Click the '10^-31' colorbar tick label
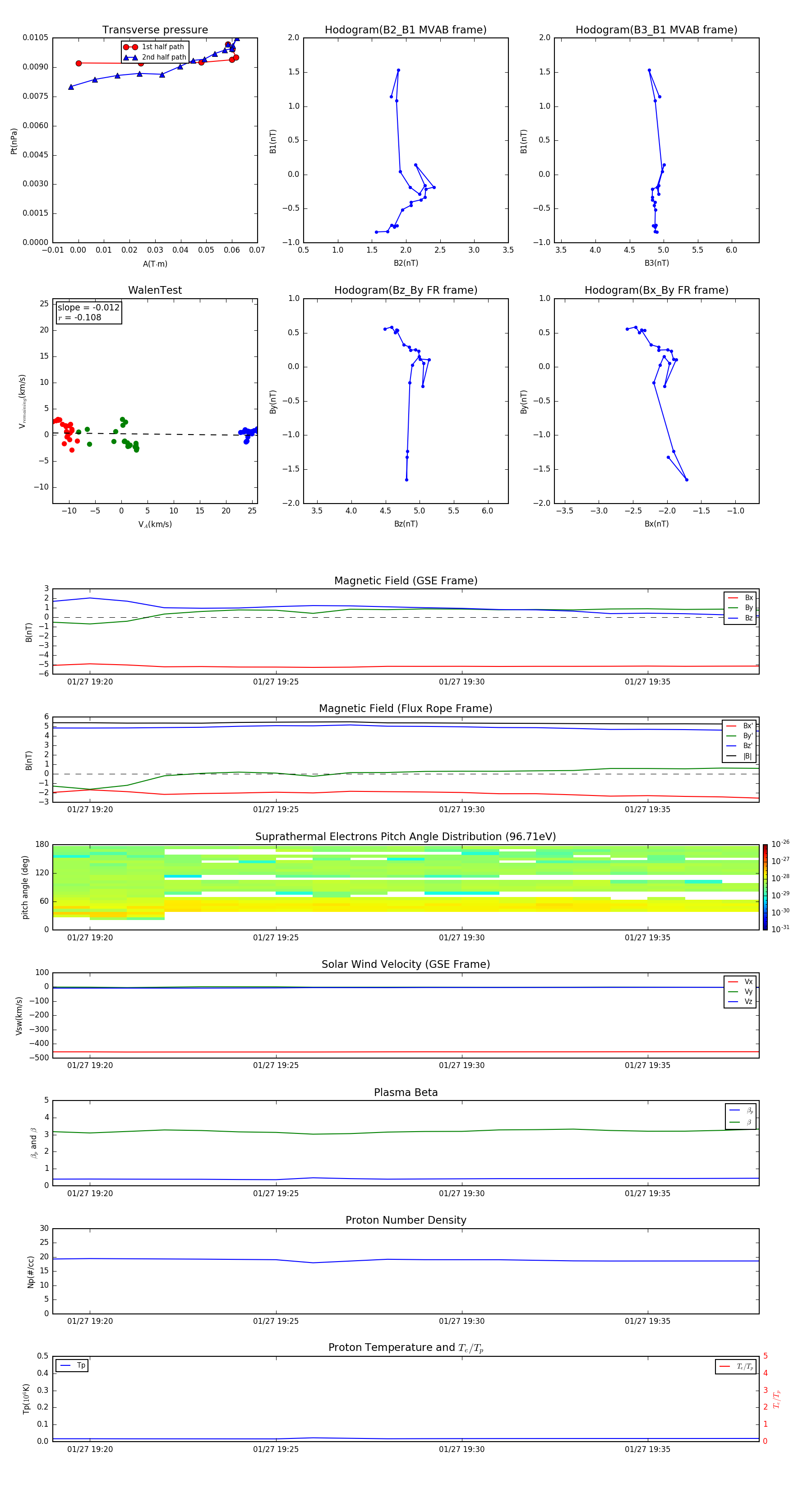Viewport: 812px width, 1489px height. 780,929
